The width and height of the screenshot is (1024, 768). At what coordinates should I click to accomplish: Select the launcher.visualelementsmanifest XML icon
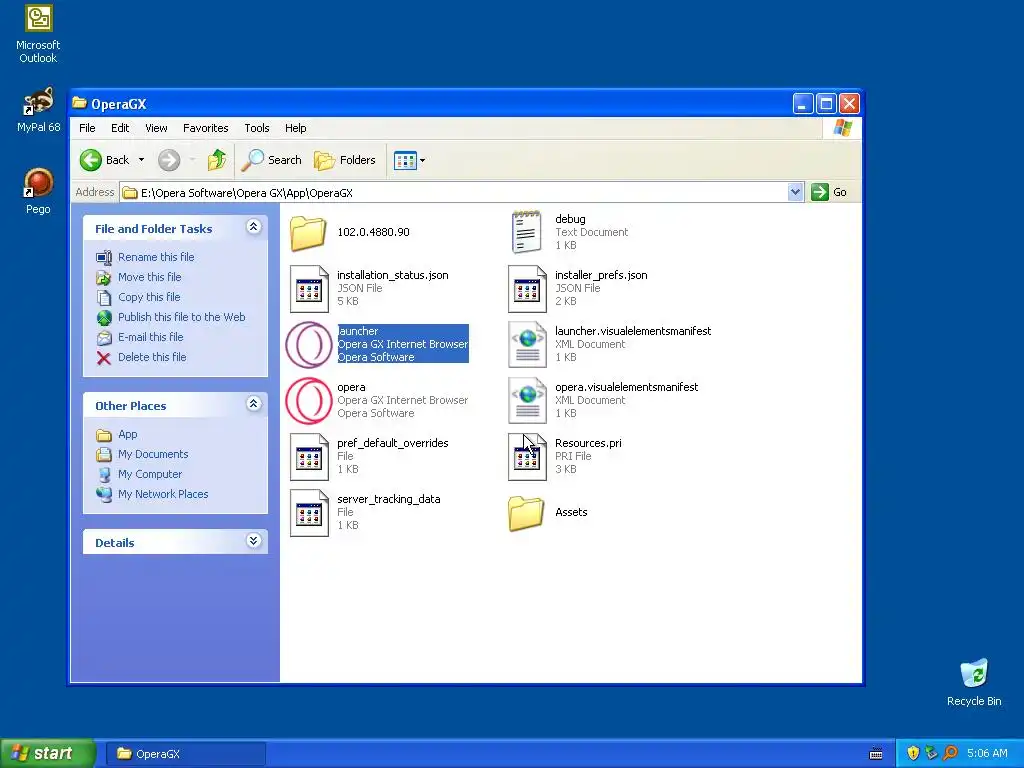pos(527,344)
